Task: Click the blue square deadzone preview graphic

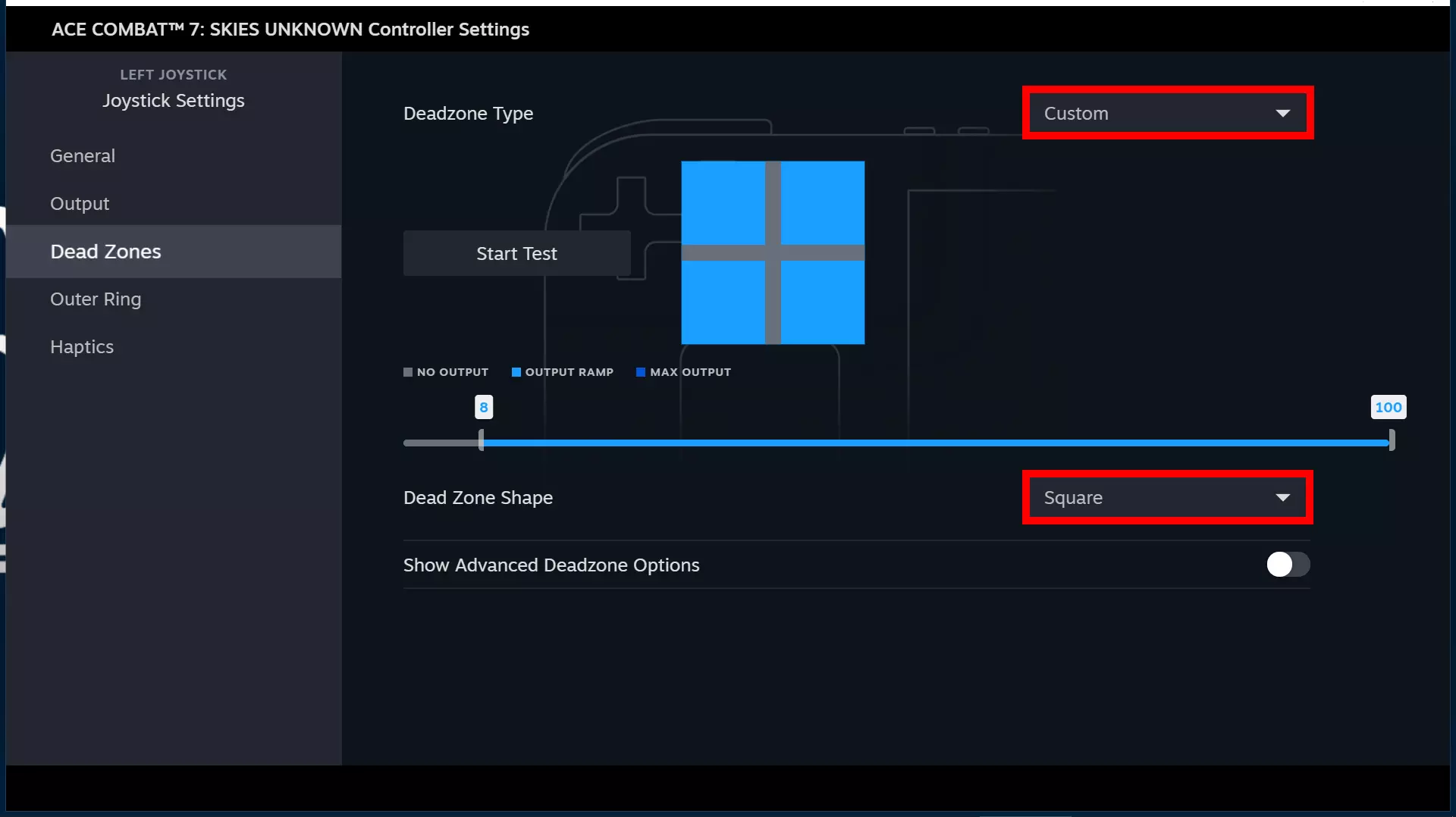Action: pyautogui.click(x=773, y=252)
